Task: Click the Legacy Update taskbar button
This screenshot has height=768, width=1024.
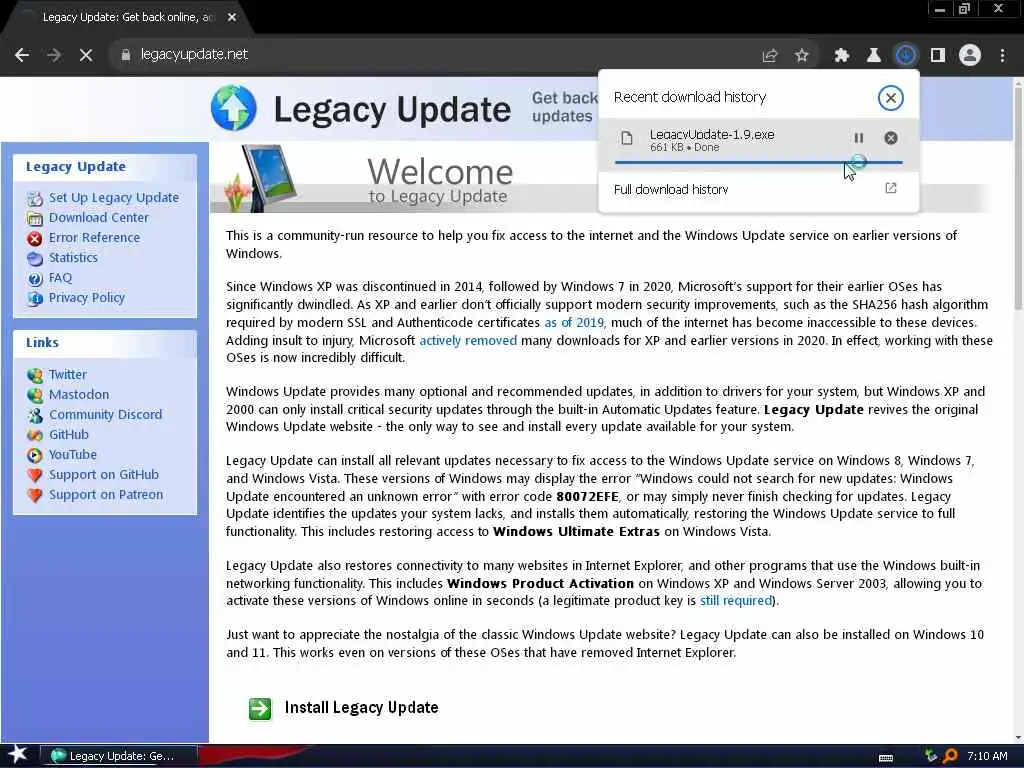Action: click(x=118, y=756)
